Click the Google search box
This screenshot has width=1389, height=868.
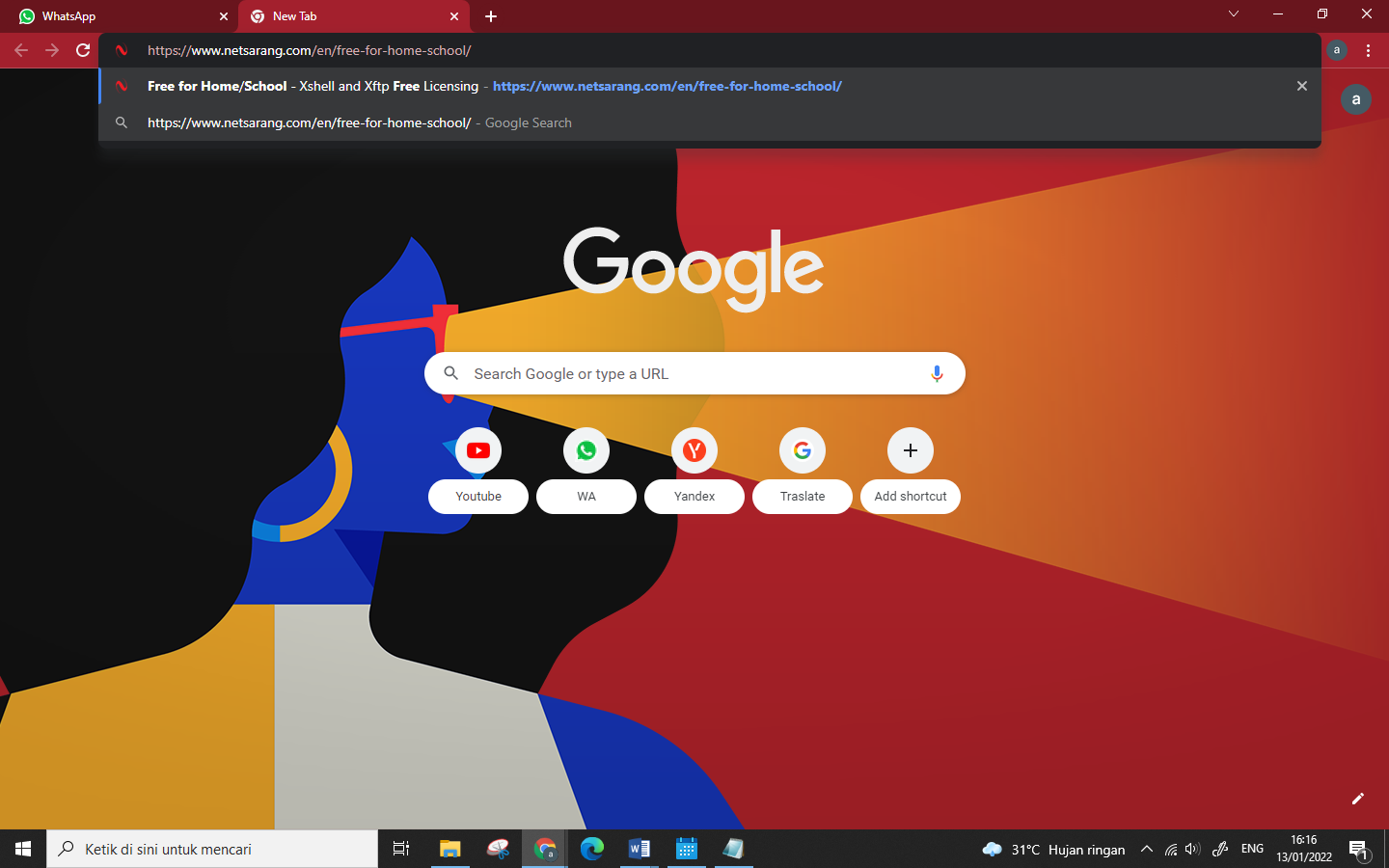pos(694,373)
